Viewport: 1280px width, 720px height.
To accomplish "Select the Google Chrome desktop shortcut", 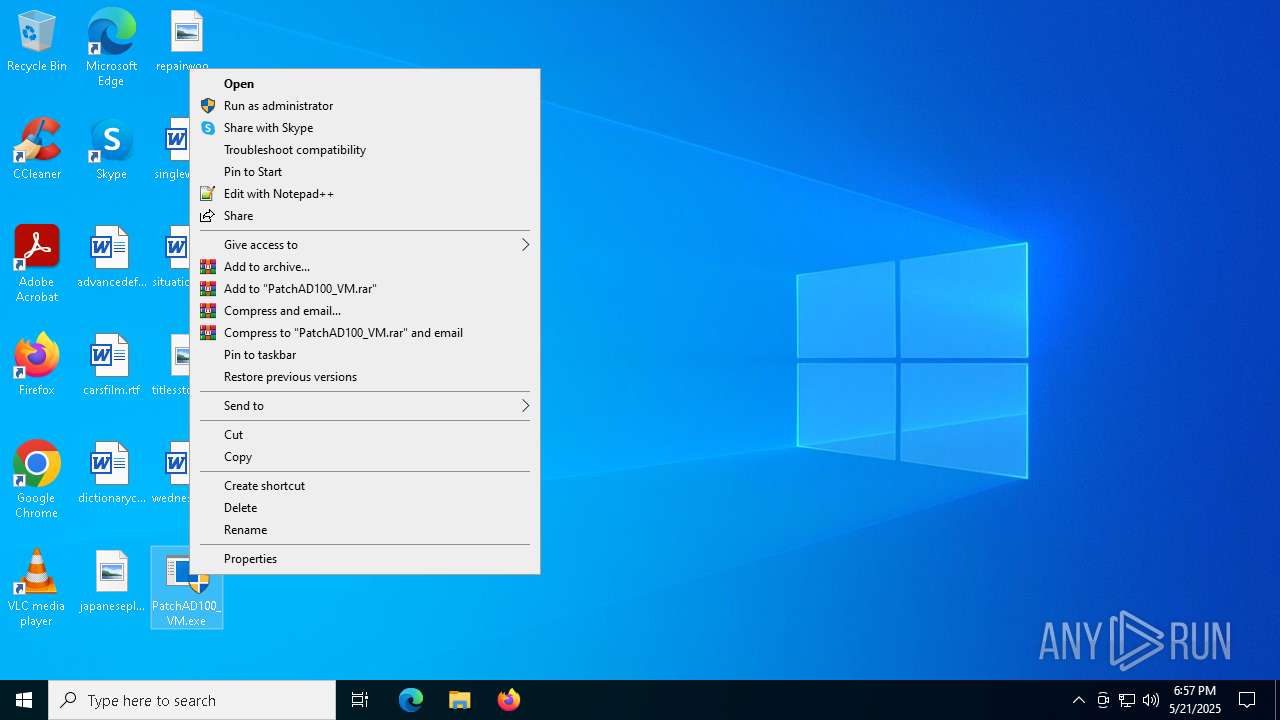I will (x=37, y=480).
